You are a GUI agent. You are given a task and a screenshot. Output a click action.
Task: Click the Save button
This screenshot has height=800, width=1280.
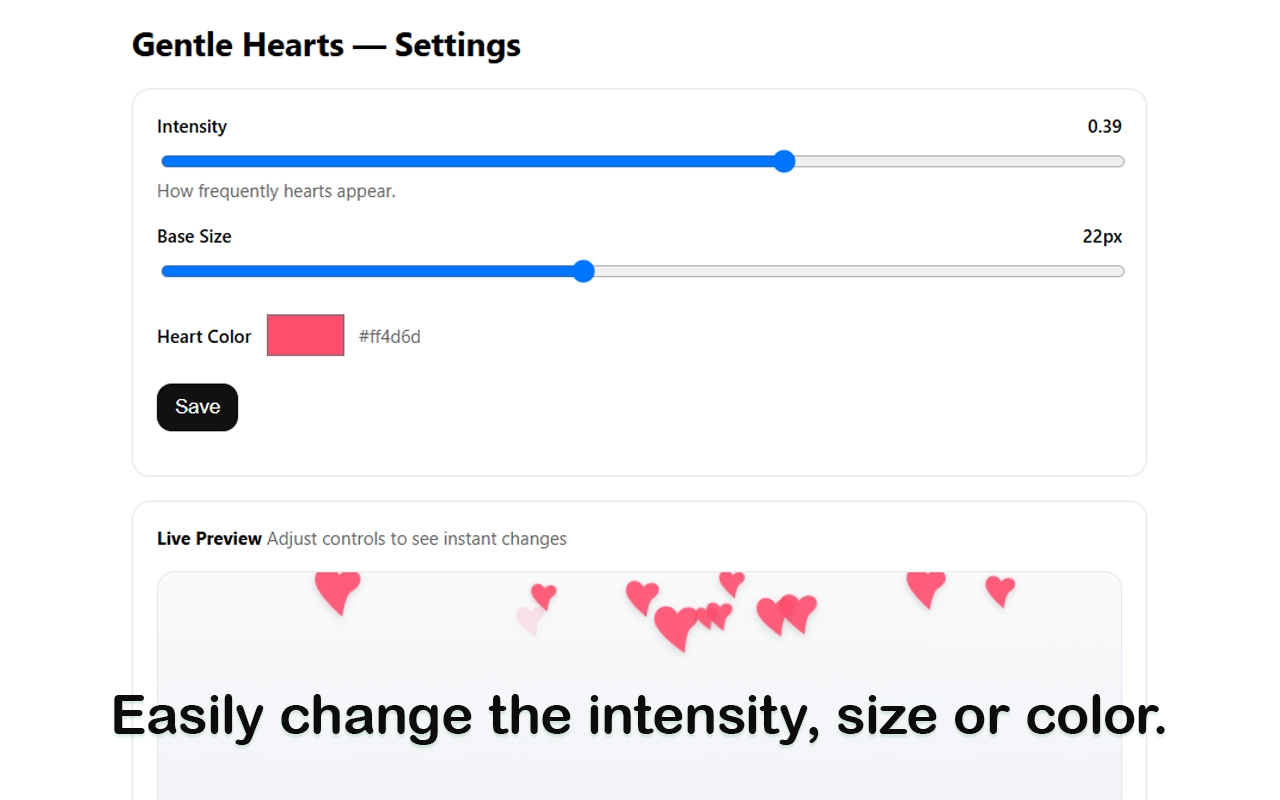[x=197, y=407]
